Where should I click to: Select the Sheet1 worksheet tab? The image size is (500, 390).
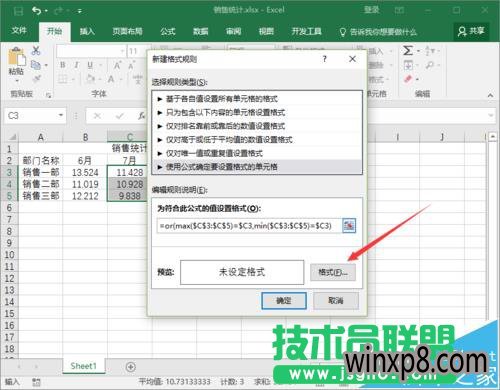(83, 366)
